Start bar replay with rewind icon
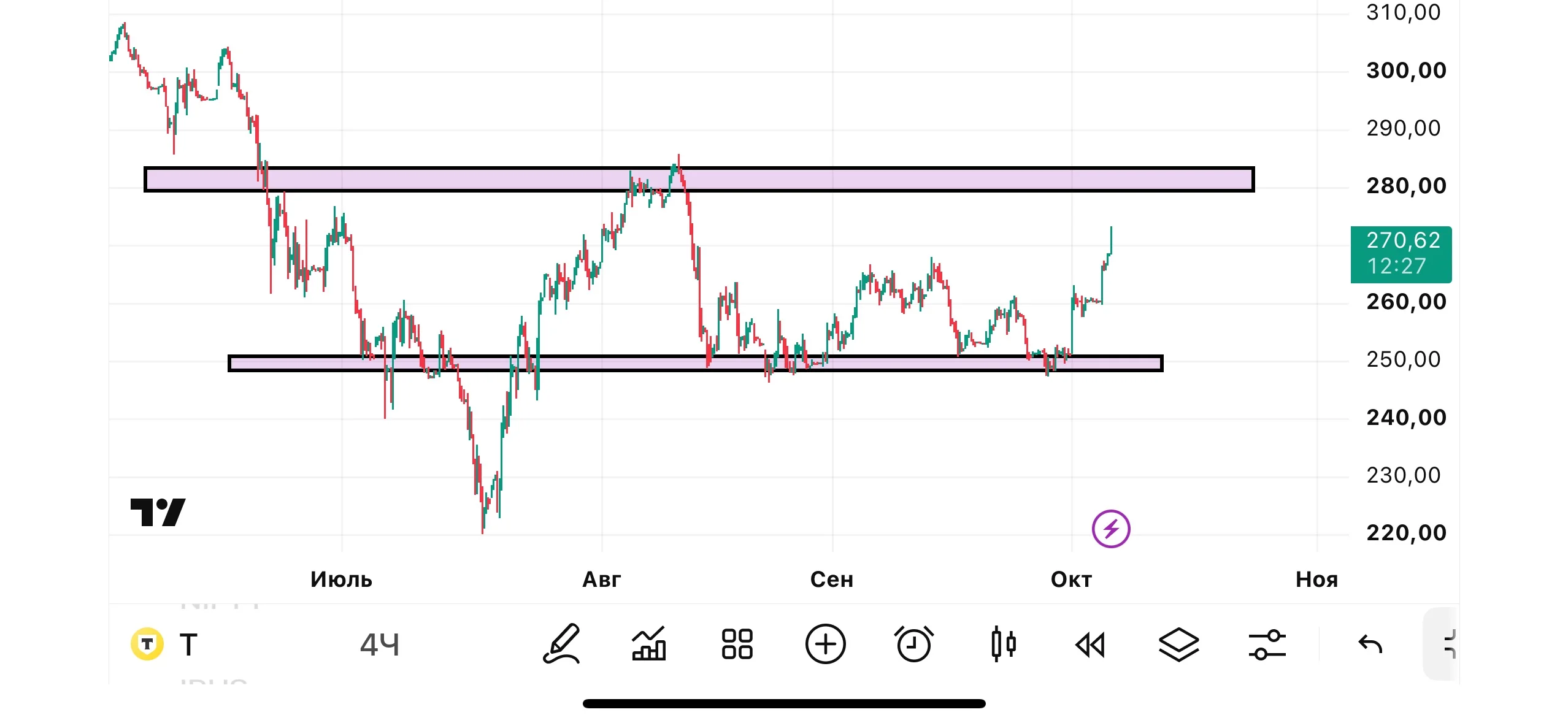Viewport: 1568px width, 723px height. tap(1090, 645)
